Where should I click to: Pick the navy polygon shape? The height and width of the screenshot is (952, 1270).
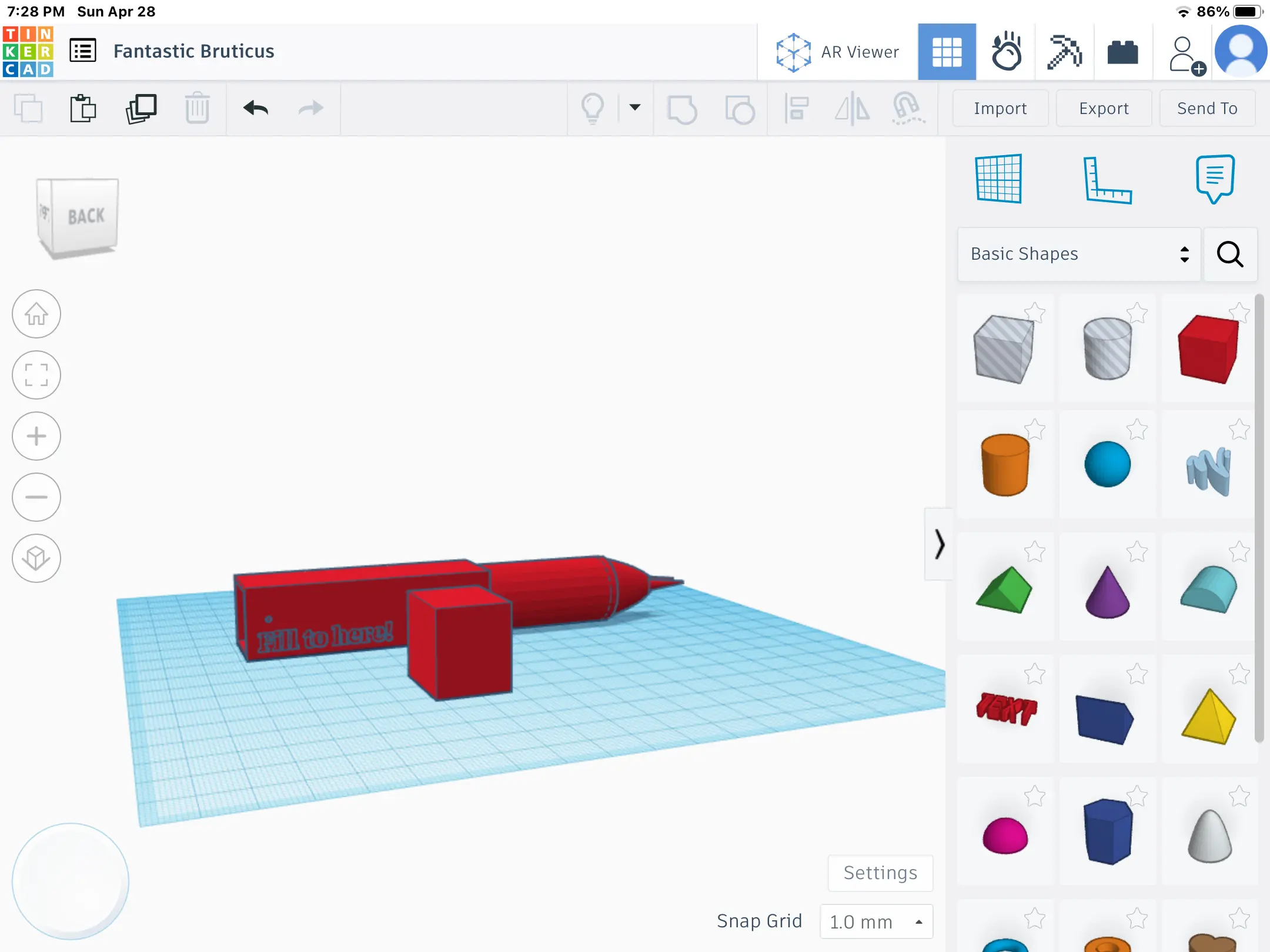coord(1107,831)
